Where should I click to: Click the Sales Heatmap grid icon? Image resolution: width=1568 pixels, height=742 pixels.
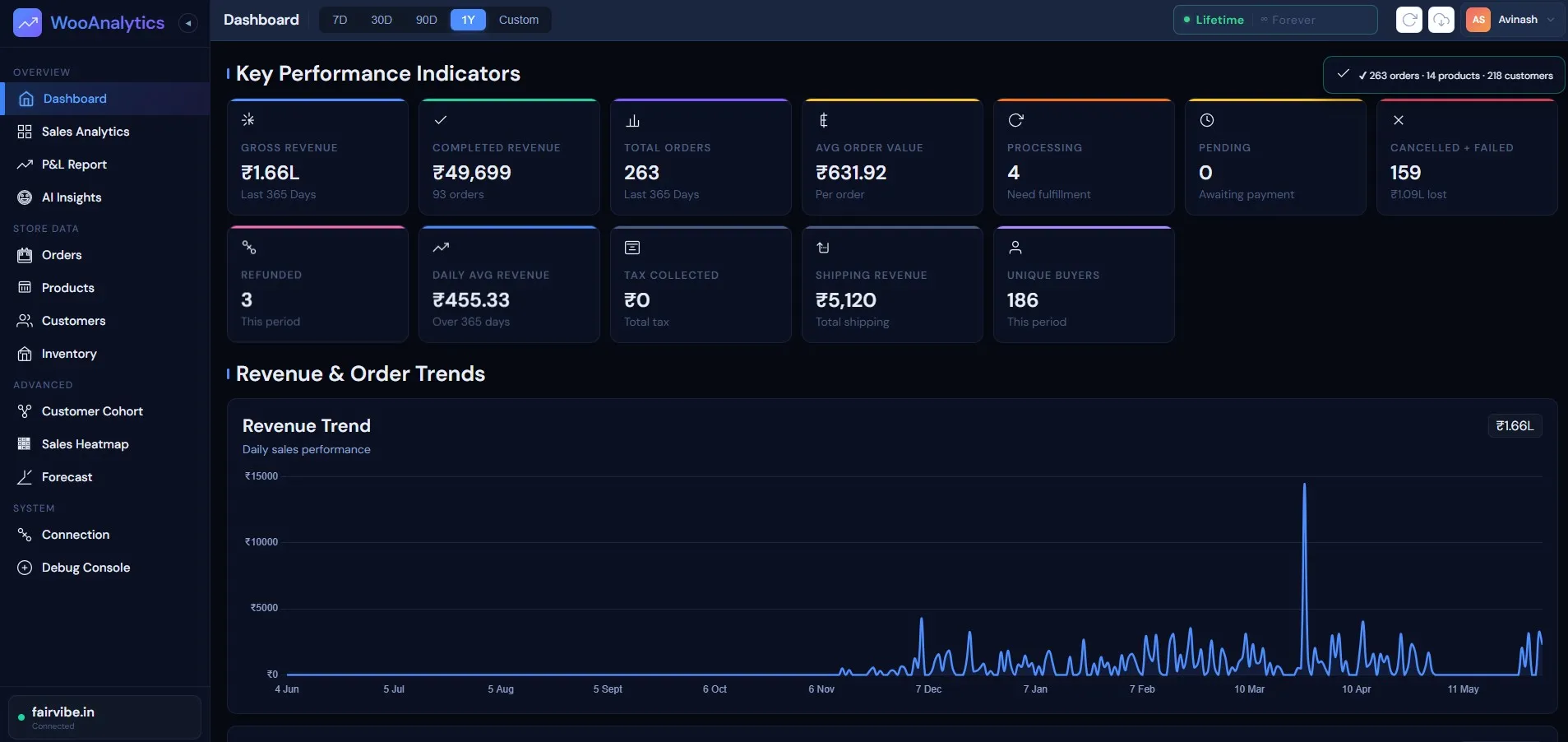pyautogui.click(x=25, y=444)
